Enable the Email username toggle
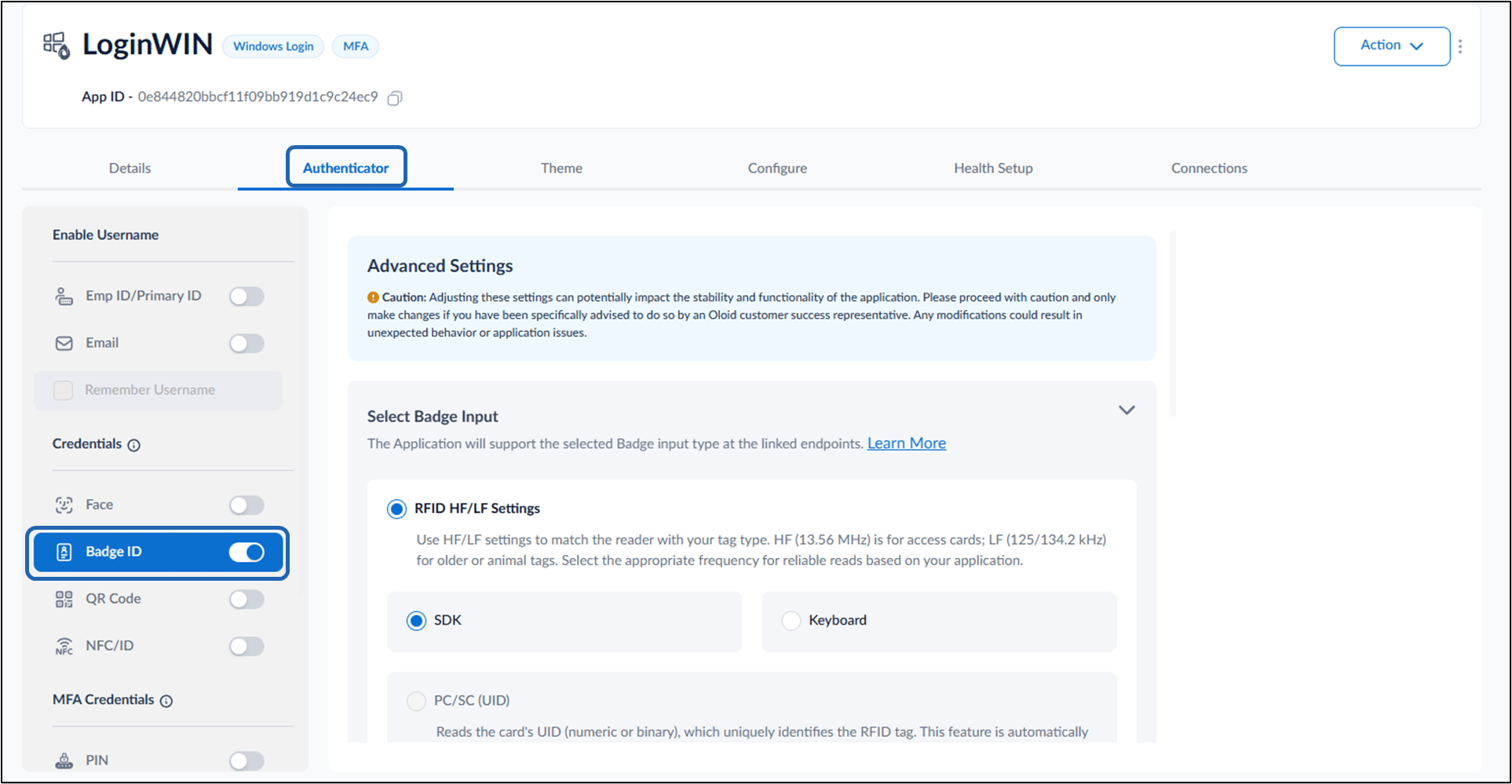Viewport: 1512px width, 784px height. coord(247,344)
